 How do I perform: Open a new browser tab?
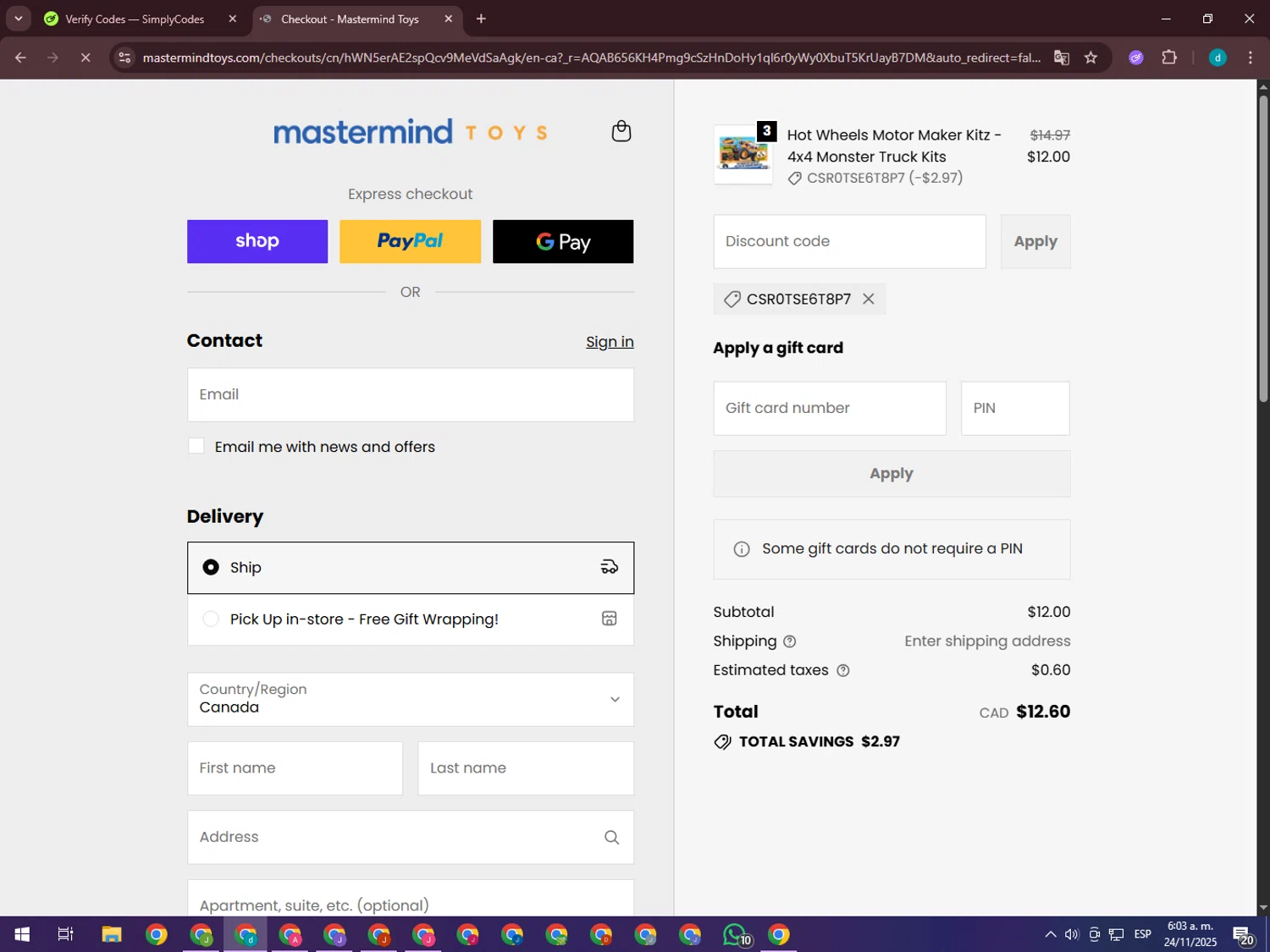[x=481, y=19]
